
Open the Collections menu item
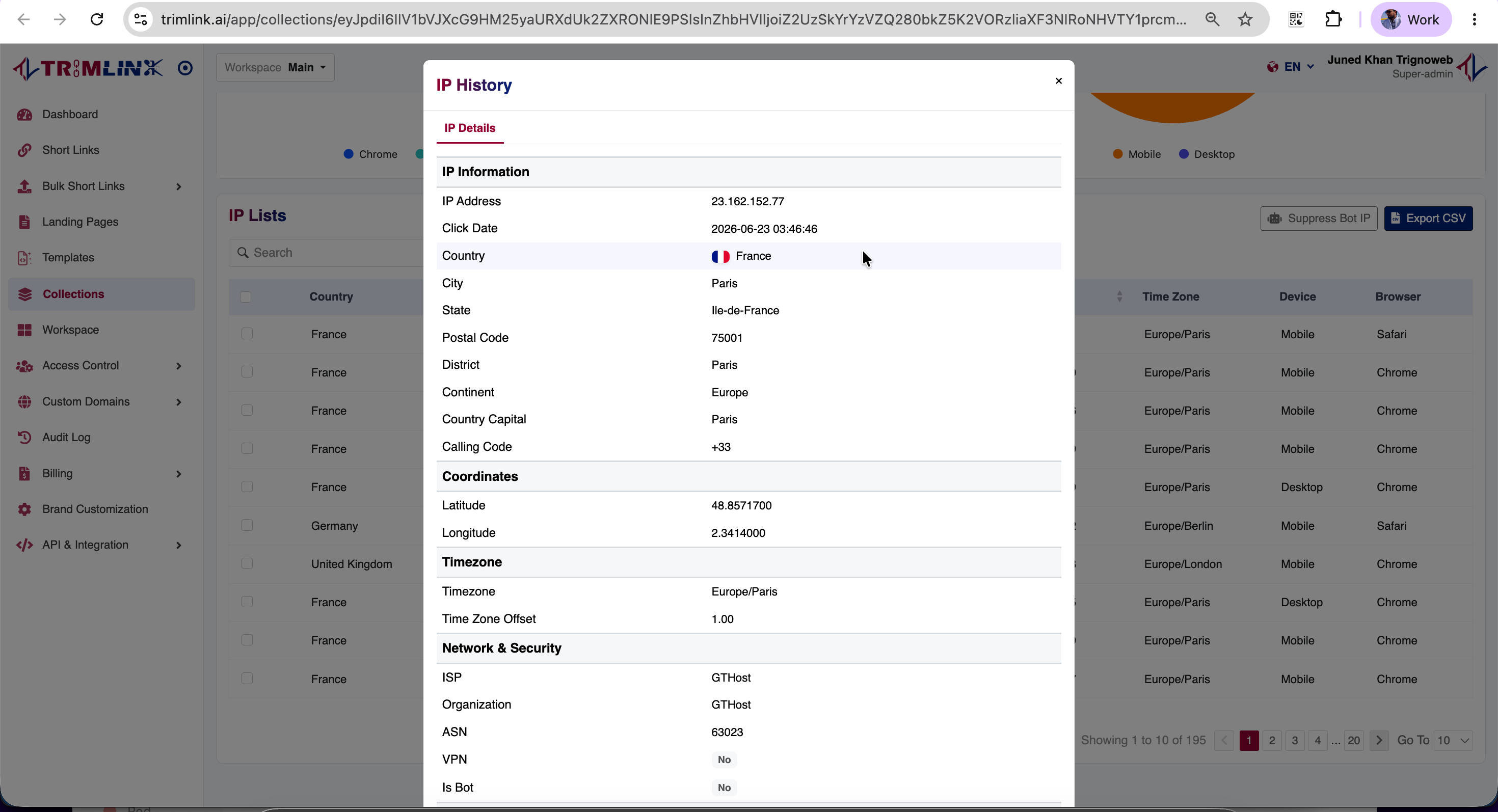(102, 294)
